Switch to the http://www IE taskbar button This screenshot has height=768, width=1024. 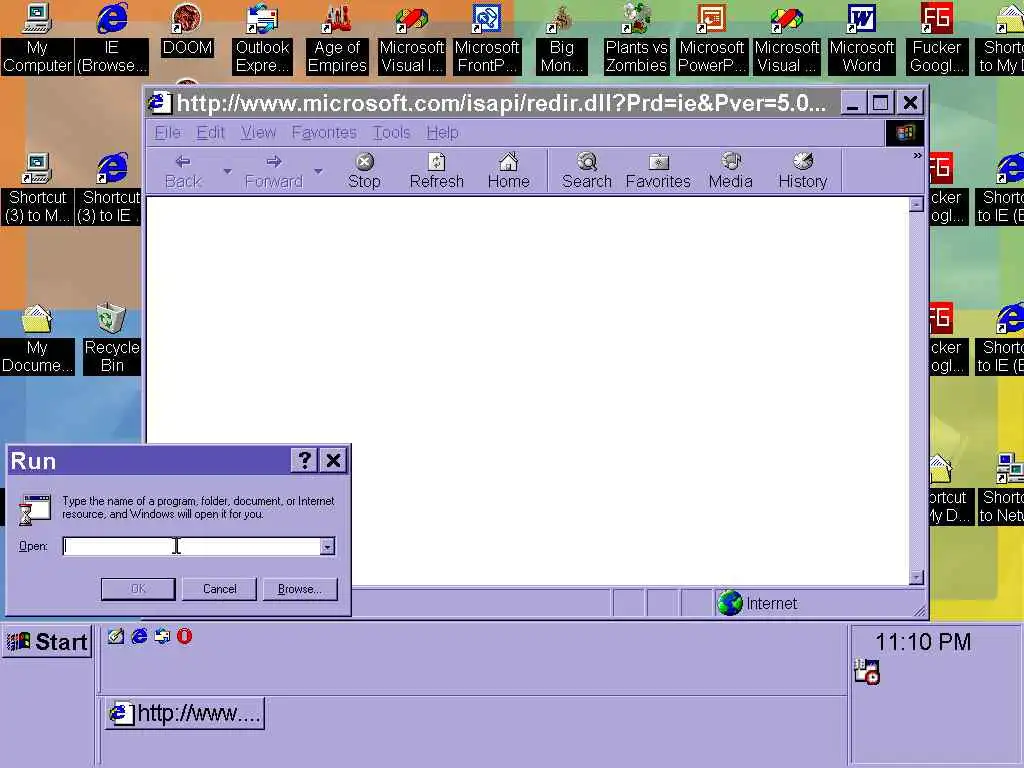pyautogui.click(x=185, y=713)
